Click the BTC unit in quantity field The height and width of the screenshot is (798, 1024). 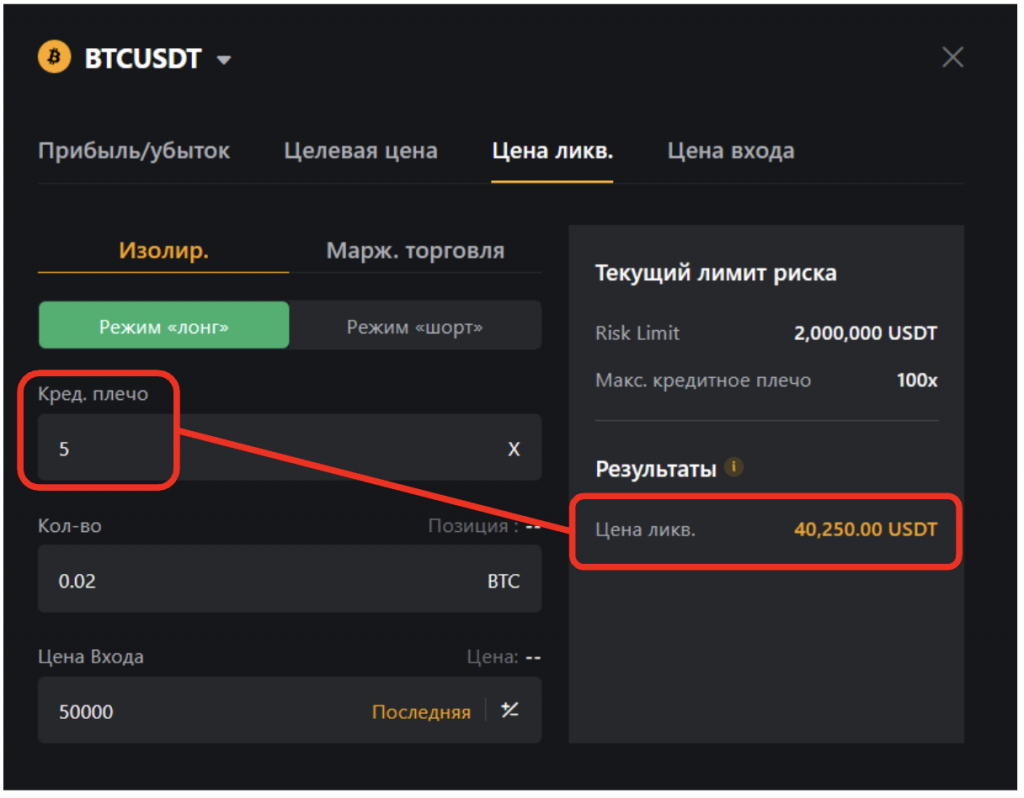[504, 581]
